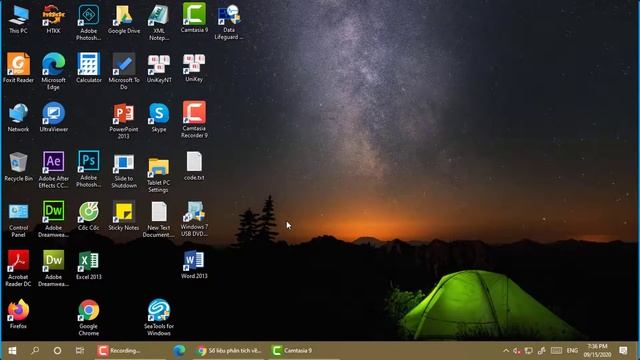This screenshot has width=640, height=360.
Task: Open Foxit Reader from the desktop
Action: (x=18, y=68)
